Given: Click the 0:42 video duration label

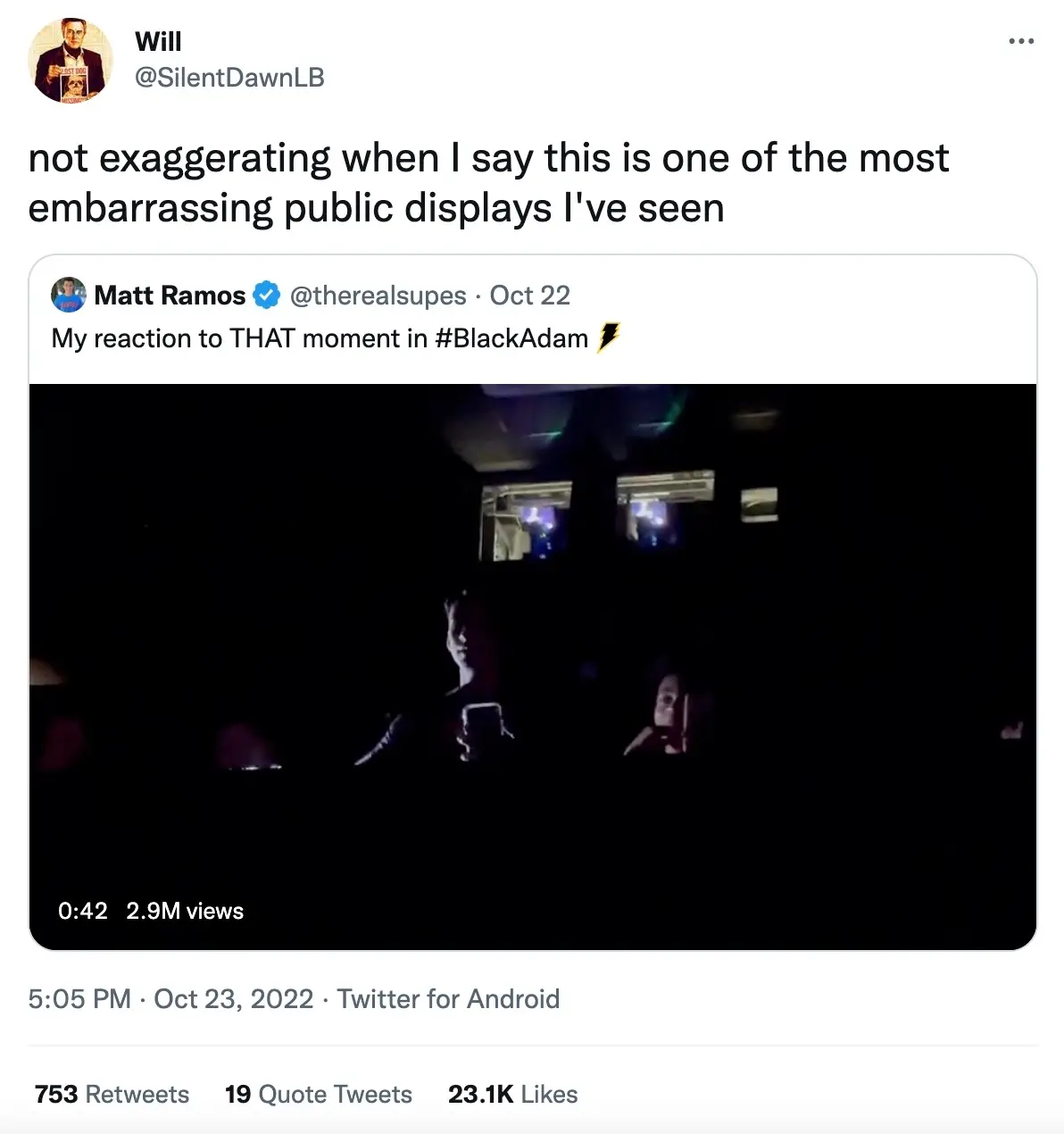Looking at the screenshot, I should (x=81, y=911).
